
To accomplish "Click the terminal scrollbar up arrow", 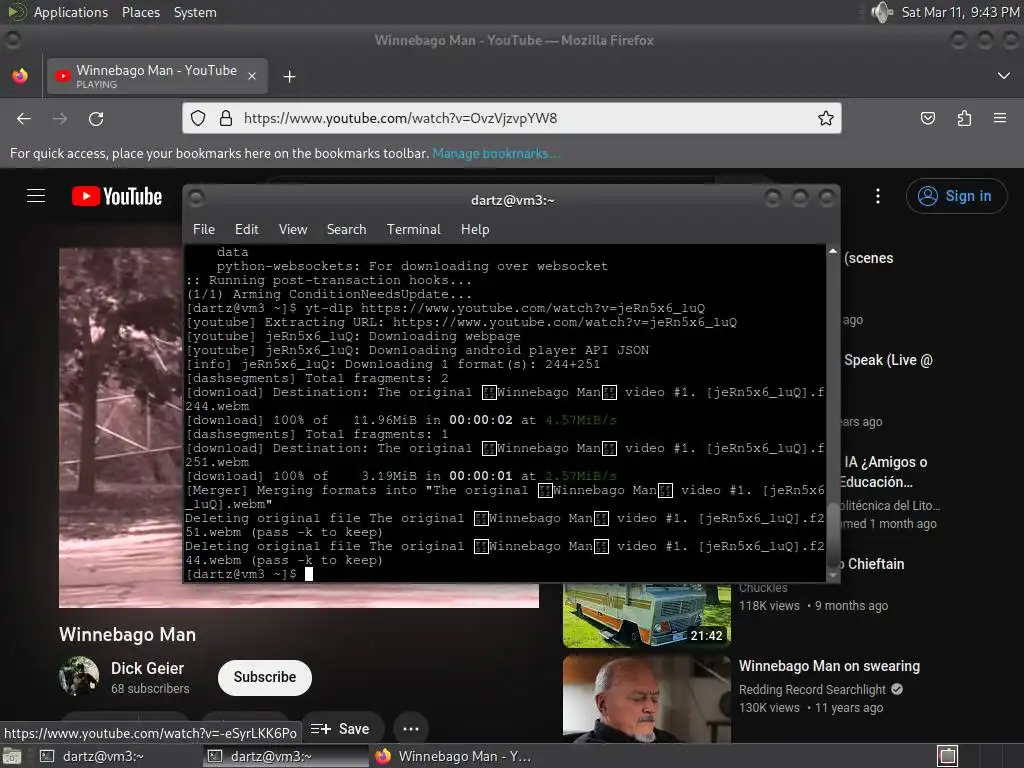I will coord(833,251).
